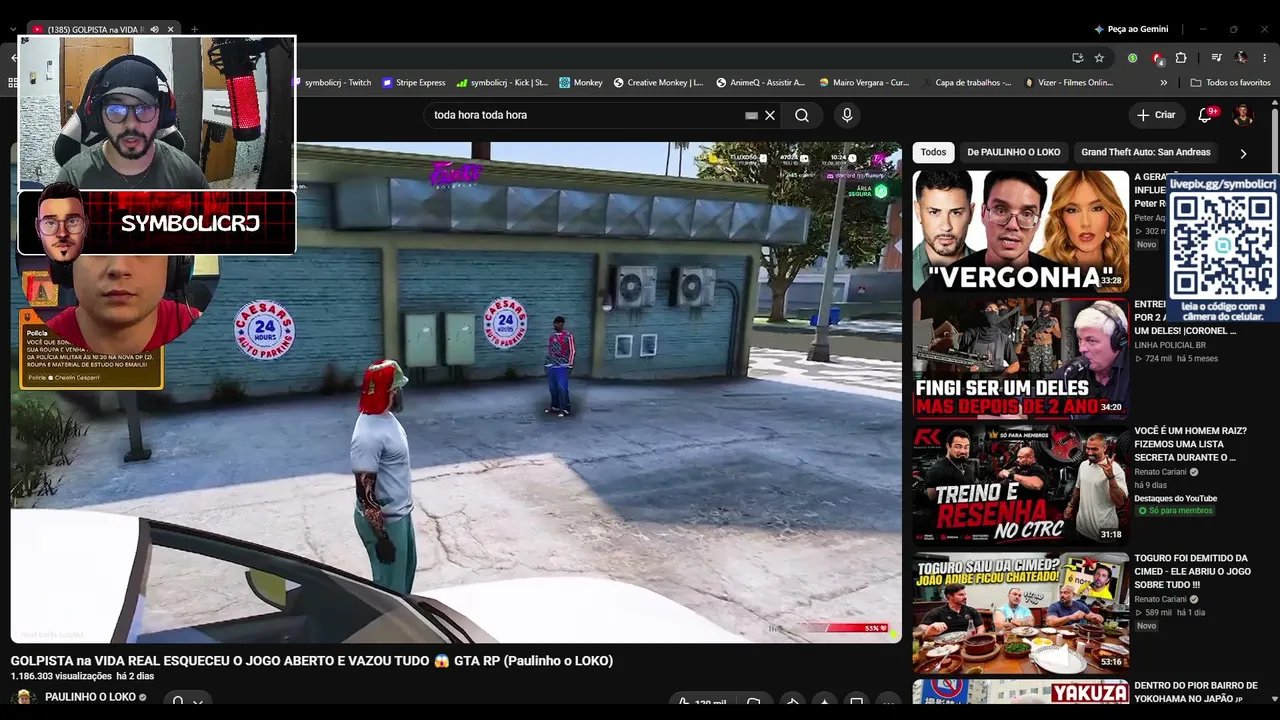The width and height of the screenshot is (1280, 720).
Task: Open the Monkey bookmark
Action: point(581,83)
